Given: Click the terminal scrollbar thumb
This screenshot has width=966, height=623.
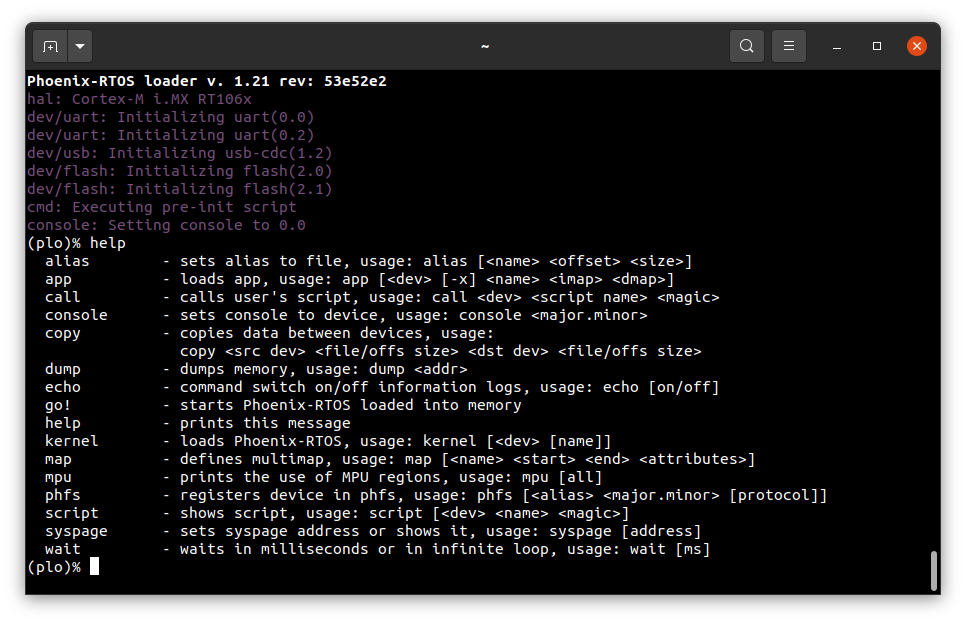Looking at the screenshot, I should (934, 571).
